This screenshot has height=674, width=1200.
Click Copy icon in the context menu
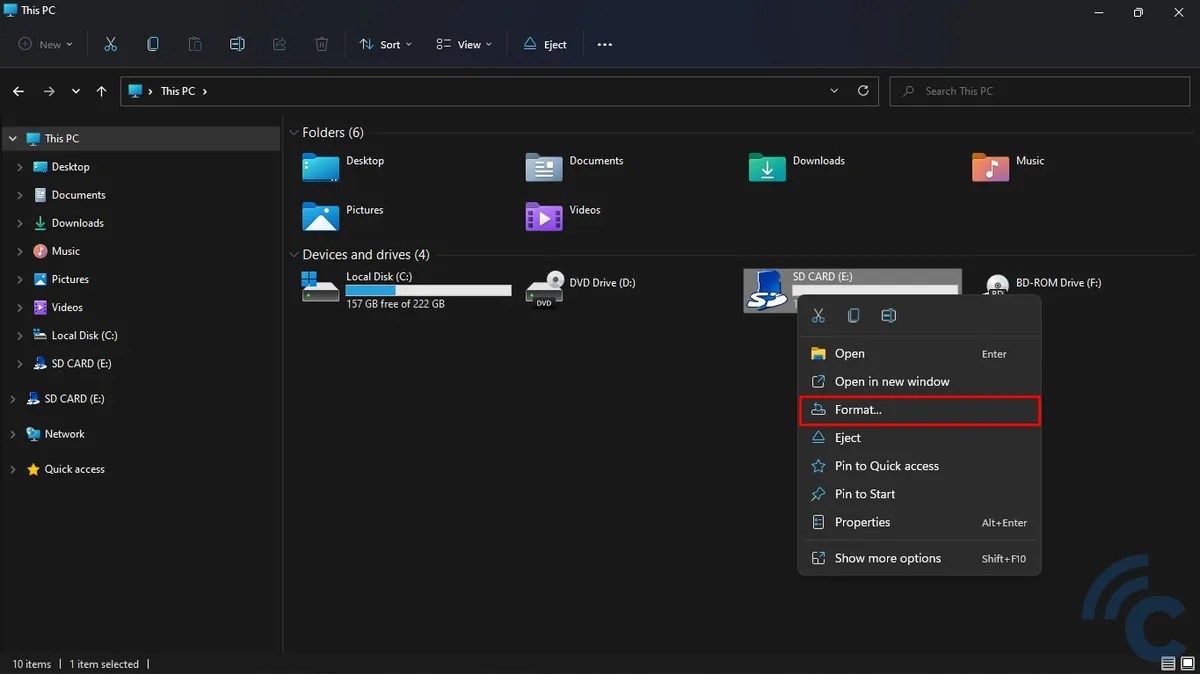pos(853,315)
